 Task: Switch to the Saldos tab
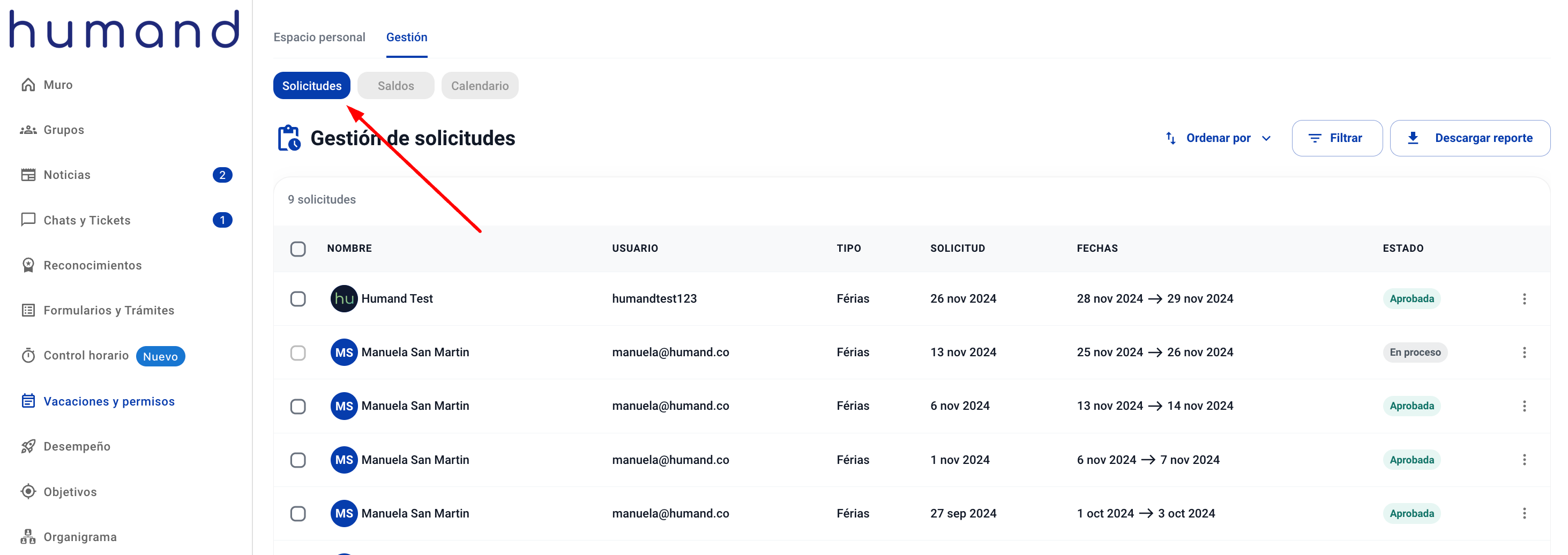click(395, 86)
